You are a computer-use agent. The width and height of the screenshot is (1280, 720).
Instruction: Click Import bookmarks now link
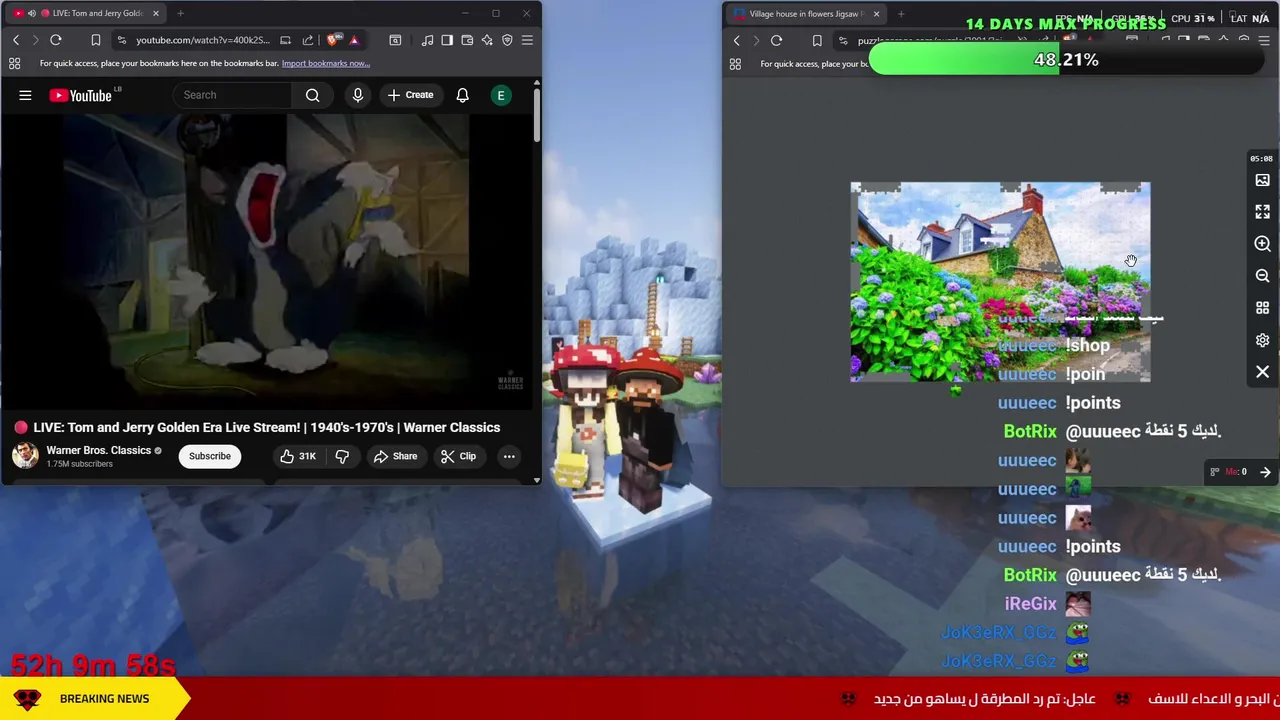[326, 63]
